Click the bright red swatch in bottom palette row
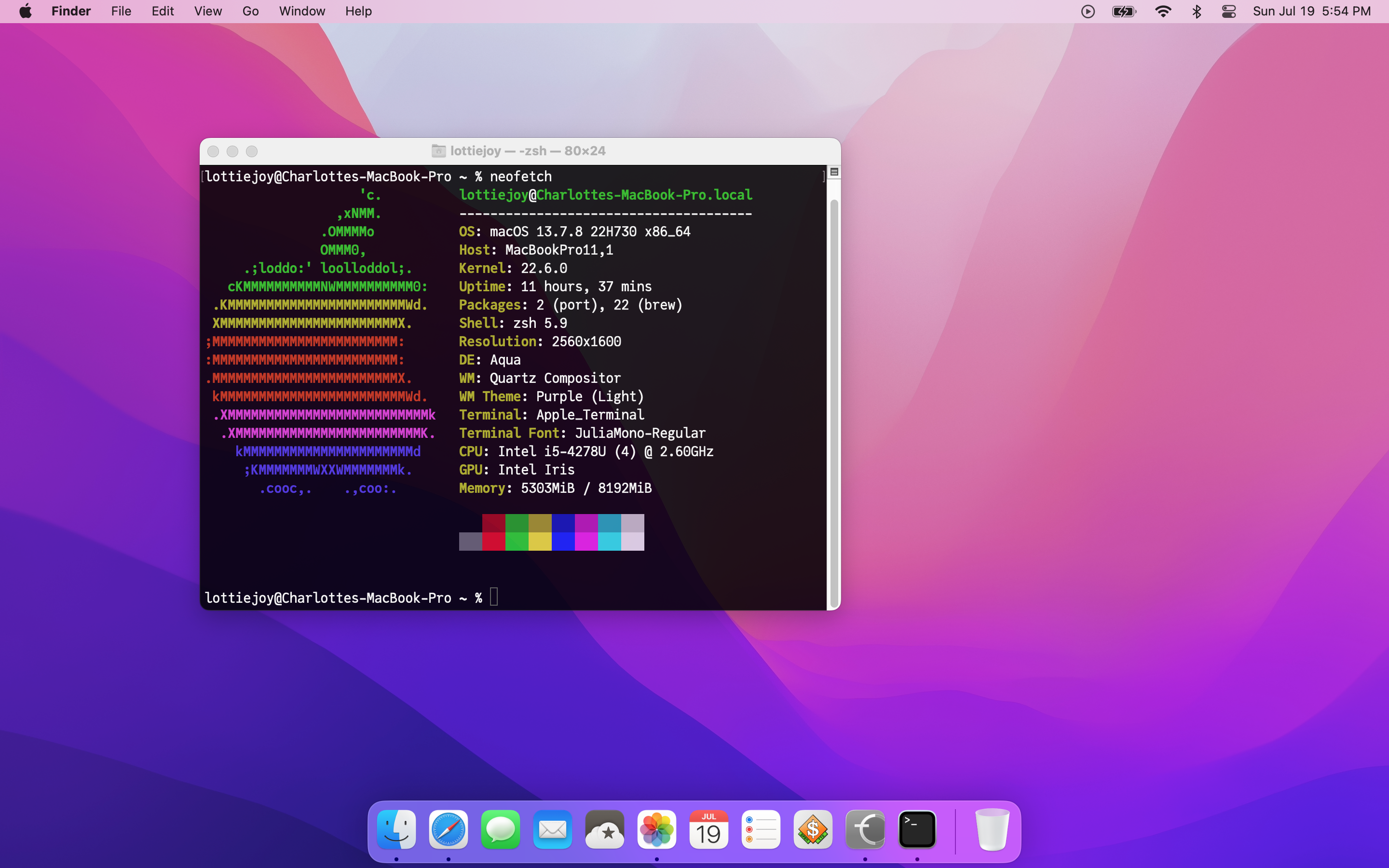The height and width of the screenshot is (868, 1389). point(493,542)
